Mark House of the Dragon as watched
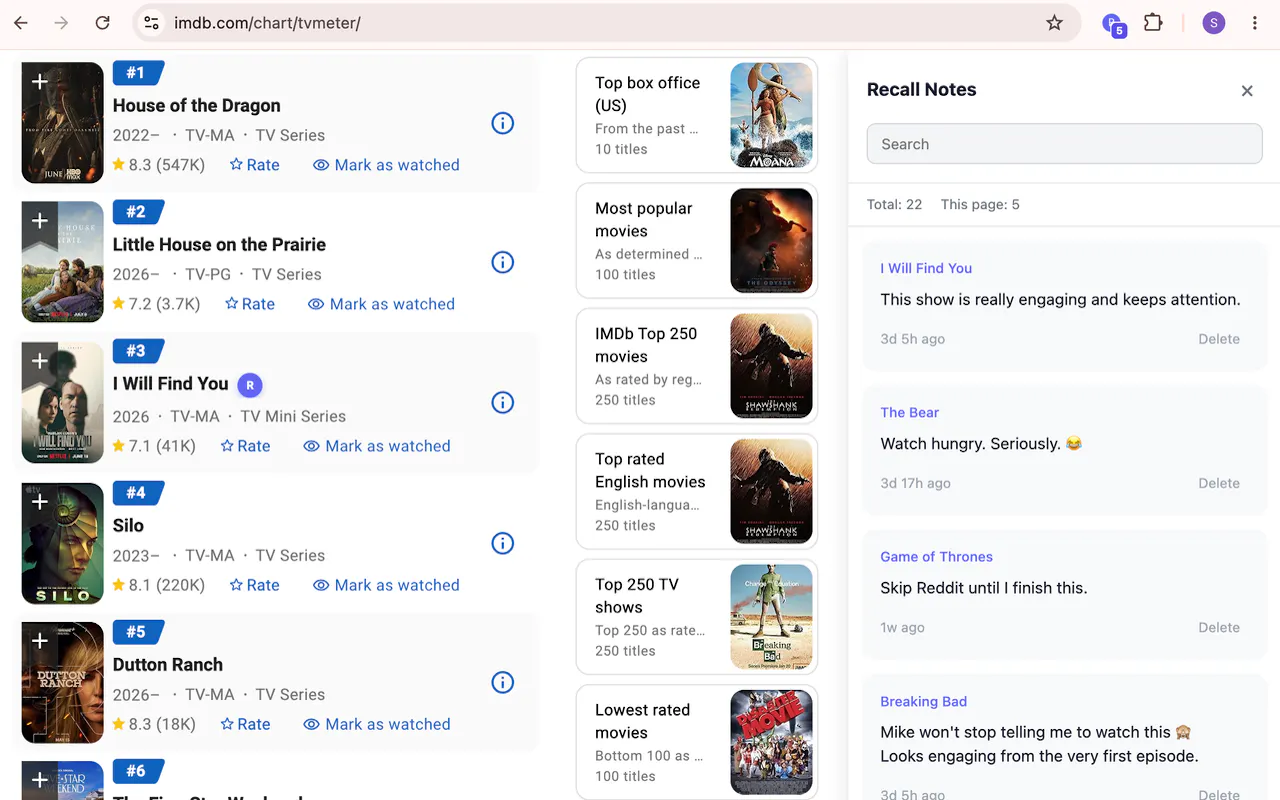 pyautogui.click(x=386, y=165)
